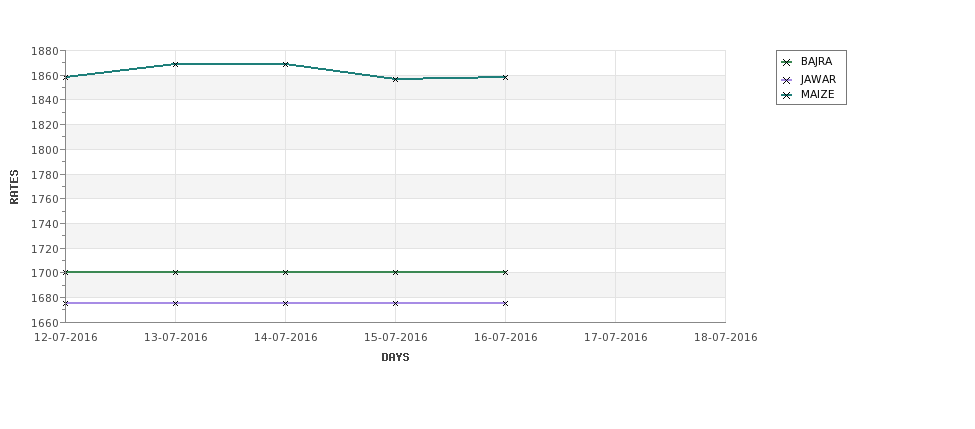Select the MAIZE data point at 16-07-2016

click(x=505, y=78)
